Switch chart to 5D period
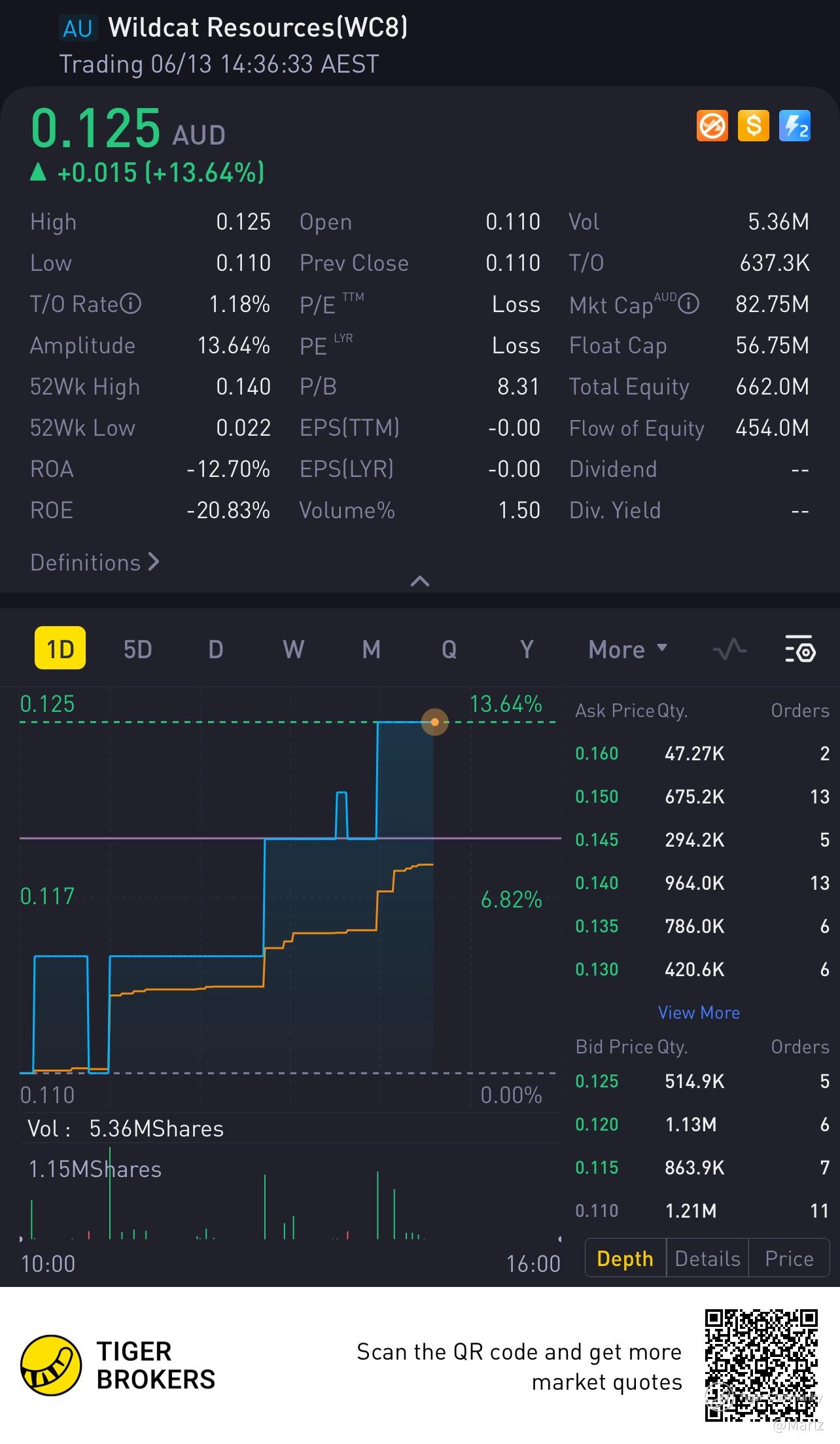840x1444 pixels. (137, 650)
